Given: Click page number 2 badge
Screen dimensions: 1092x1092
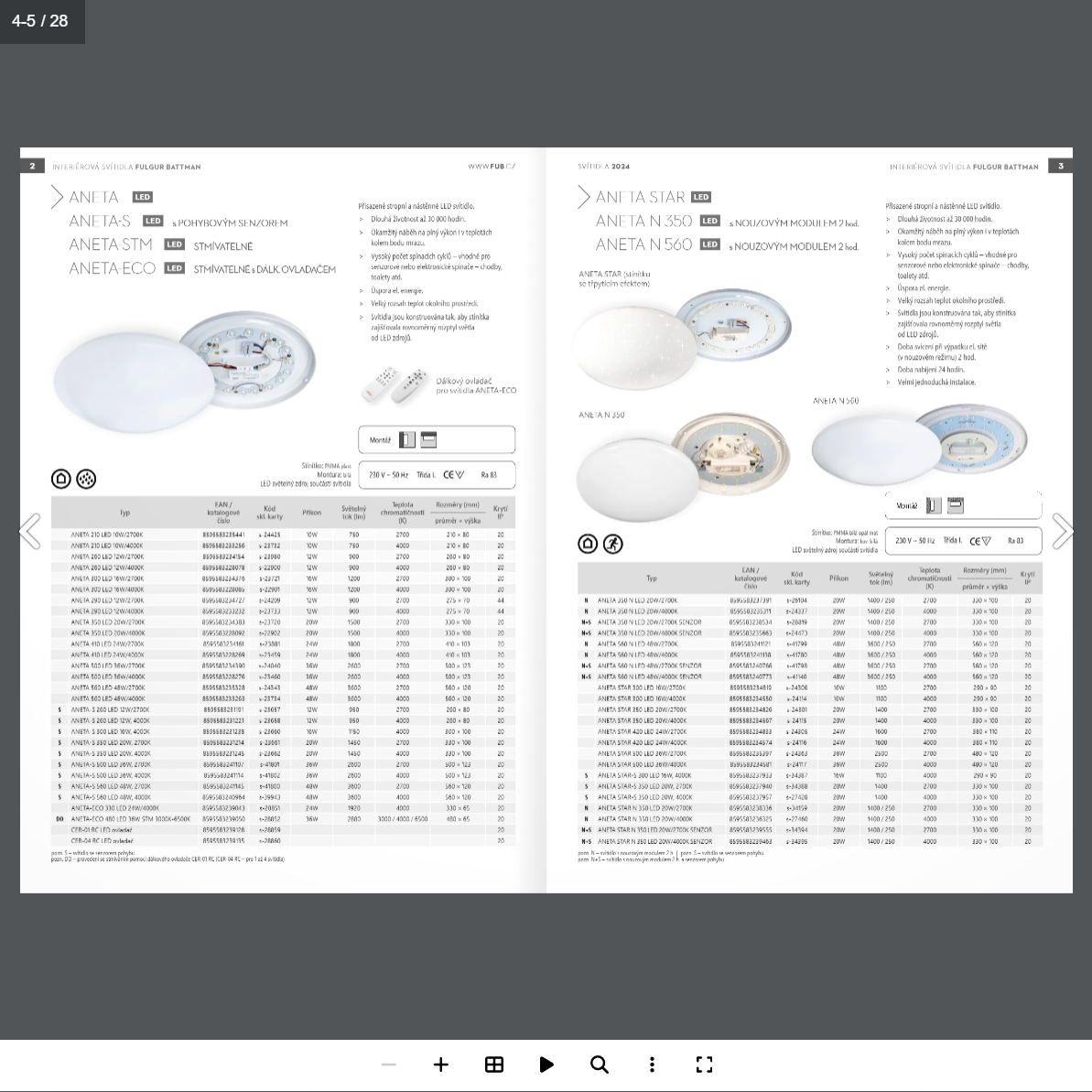Looking at the screenshot, I should coord(32,166).
